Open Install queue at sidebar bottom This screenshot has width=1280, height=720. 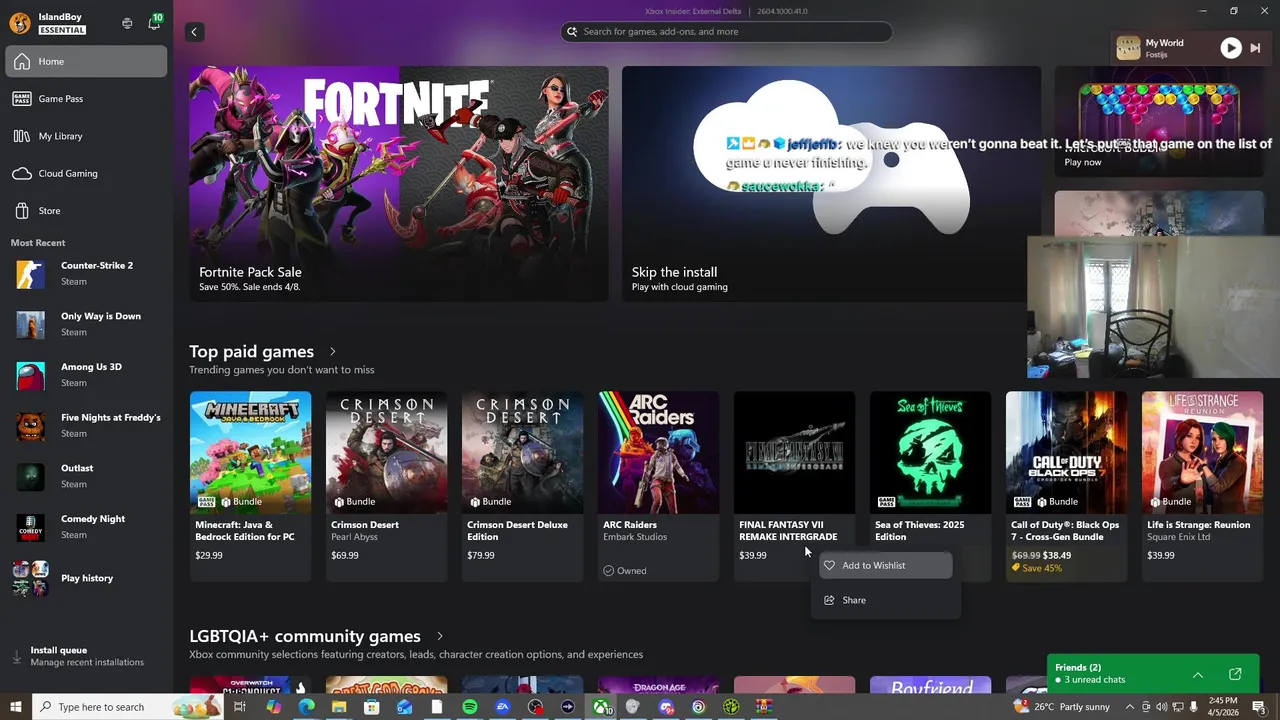point(86,656)
